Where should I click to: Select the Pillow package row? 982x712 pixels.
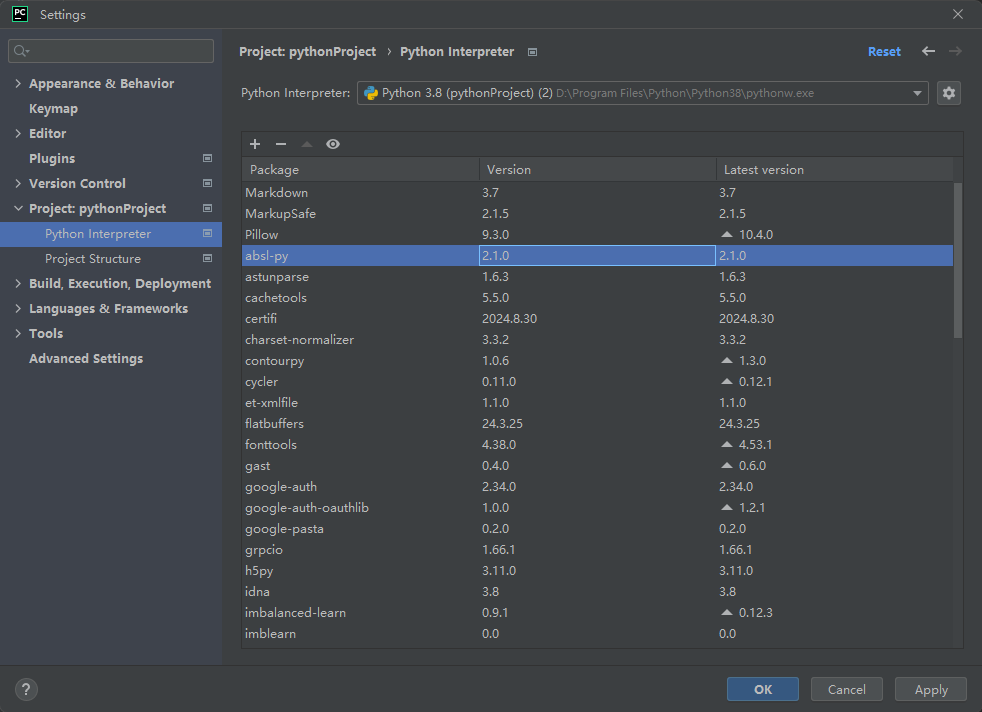click(597, 234)
